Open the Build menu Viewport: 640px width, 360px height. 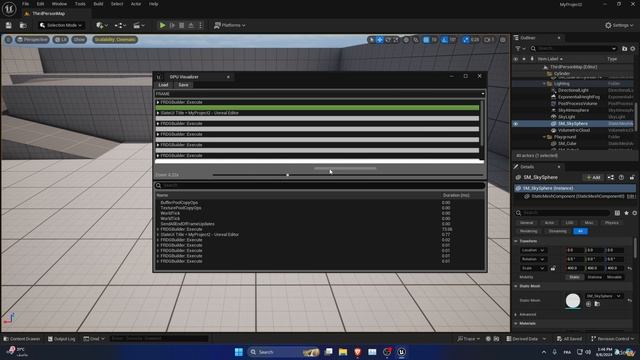(x=98, y=4)
